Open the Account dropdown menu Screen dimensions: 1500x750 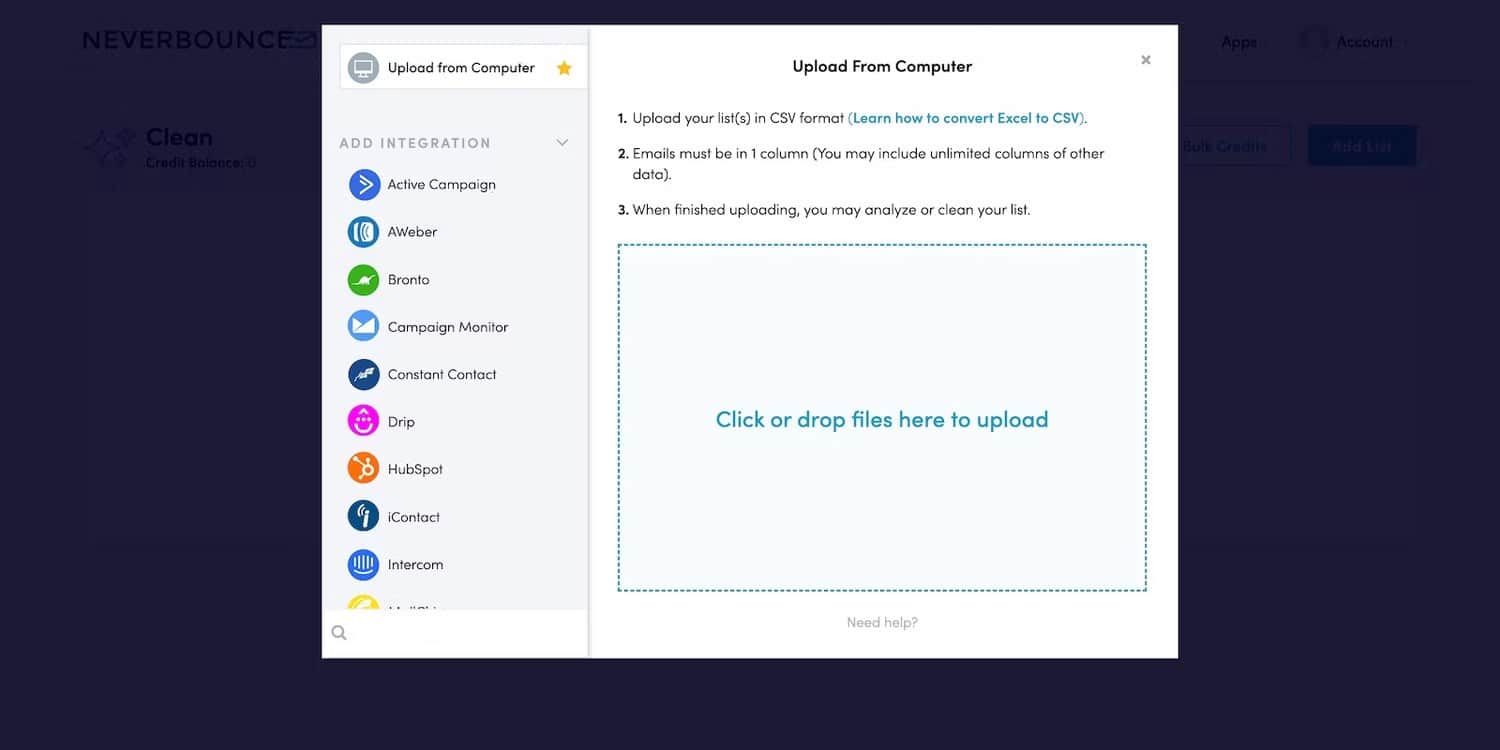[1364, 42]
